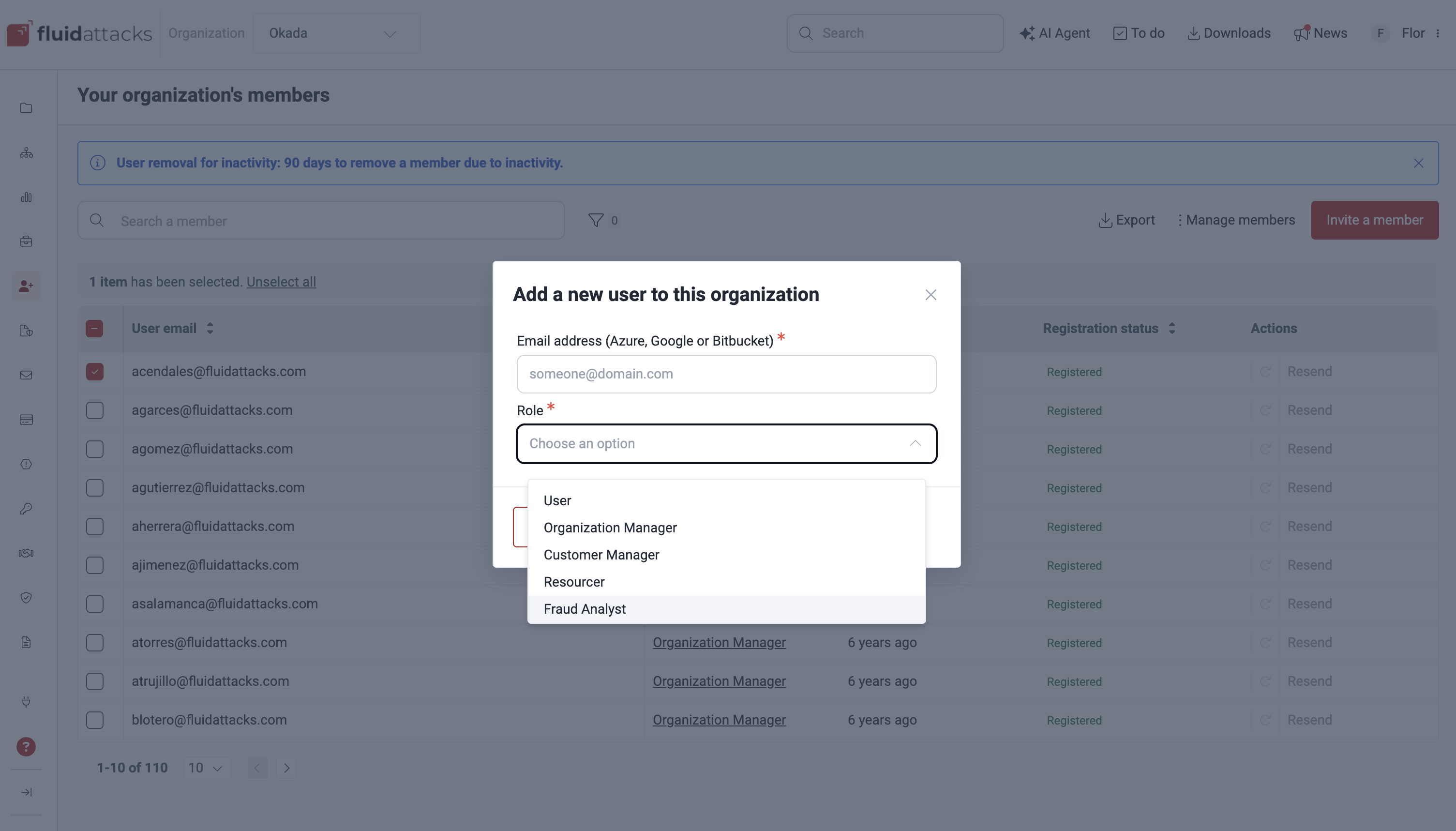
Task: Open blotero Organization Manager role link
Action: click(x=719, y=720)
